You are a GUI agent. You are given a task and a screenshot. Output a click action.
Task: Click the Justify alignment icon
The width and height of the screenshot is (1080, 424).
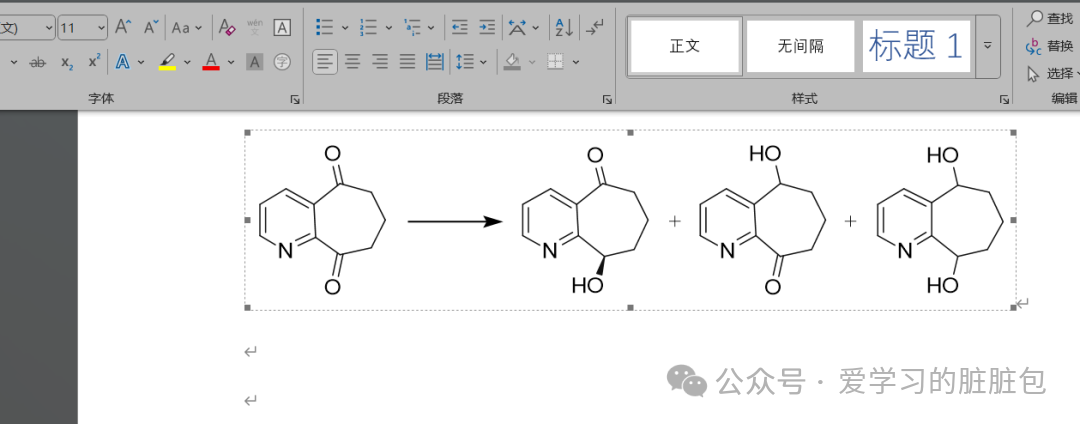coord(407,62)
